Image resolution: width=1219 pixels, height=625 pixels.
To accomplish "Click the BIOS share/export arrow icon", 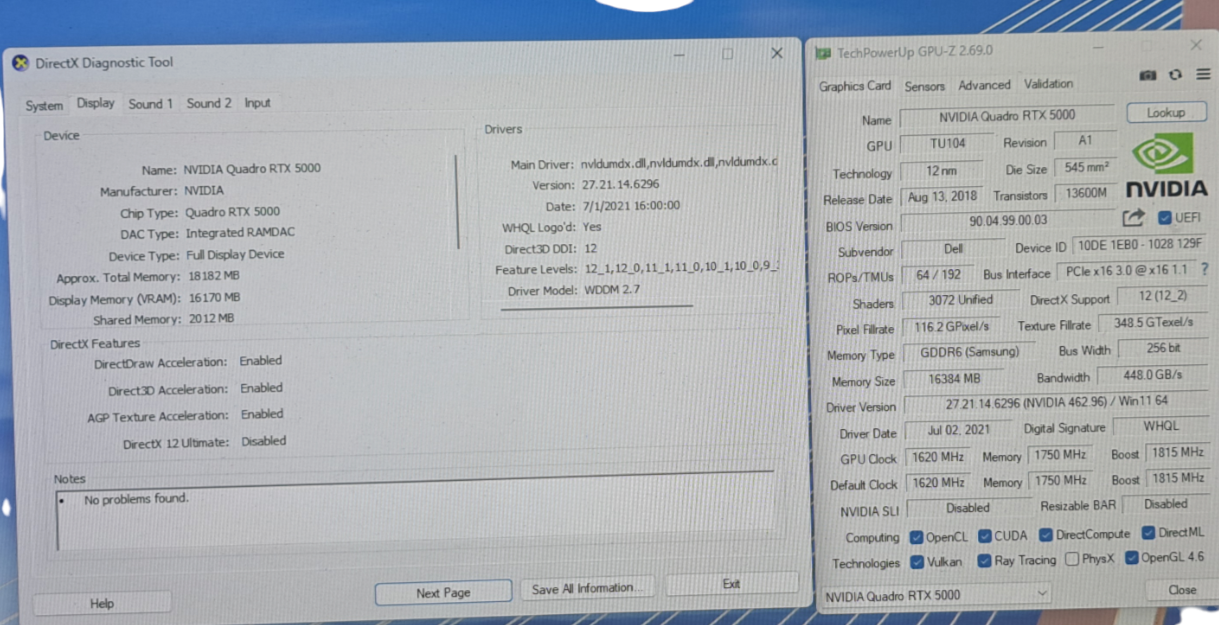I will [1133, 217].
